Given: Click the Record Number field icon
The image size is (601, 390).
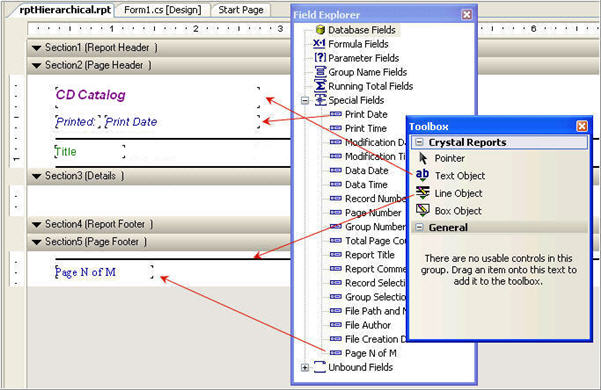Looking at the screenshot, I should click(x=336, y=198).
